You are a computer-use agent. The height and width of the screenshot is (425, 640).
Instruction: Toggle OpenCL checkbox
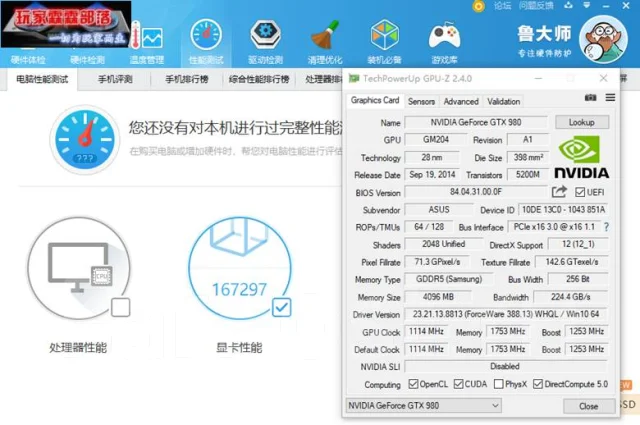[413, 384]
